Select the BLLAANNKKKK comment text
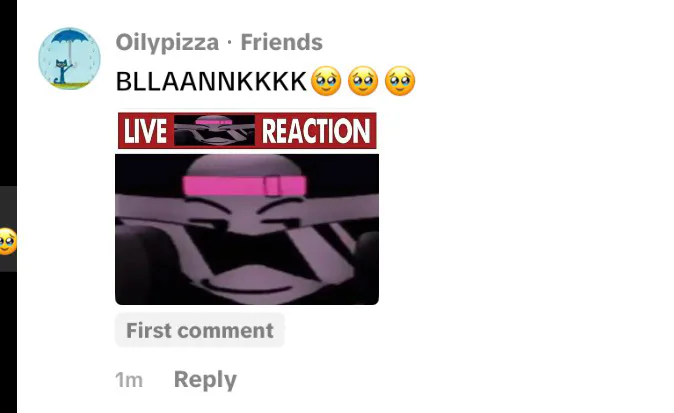The height and width of the screenshot is (413, 674). tap(211, 81)
